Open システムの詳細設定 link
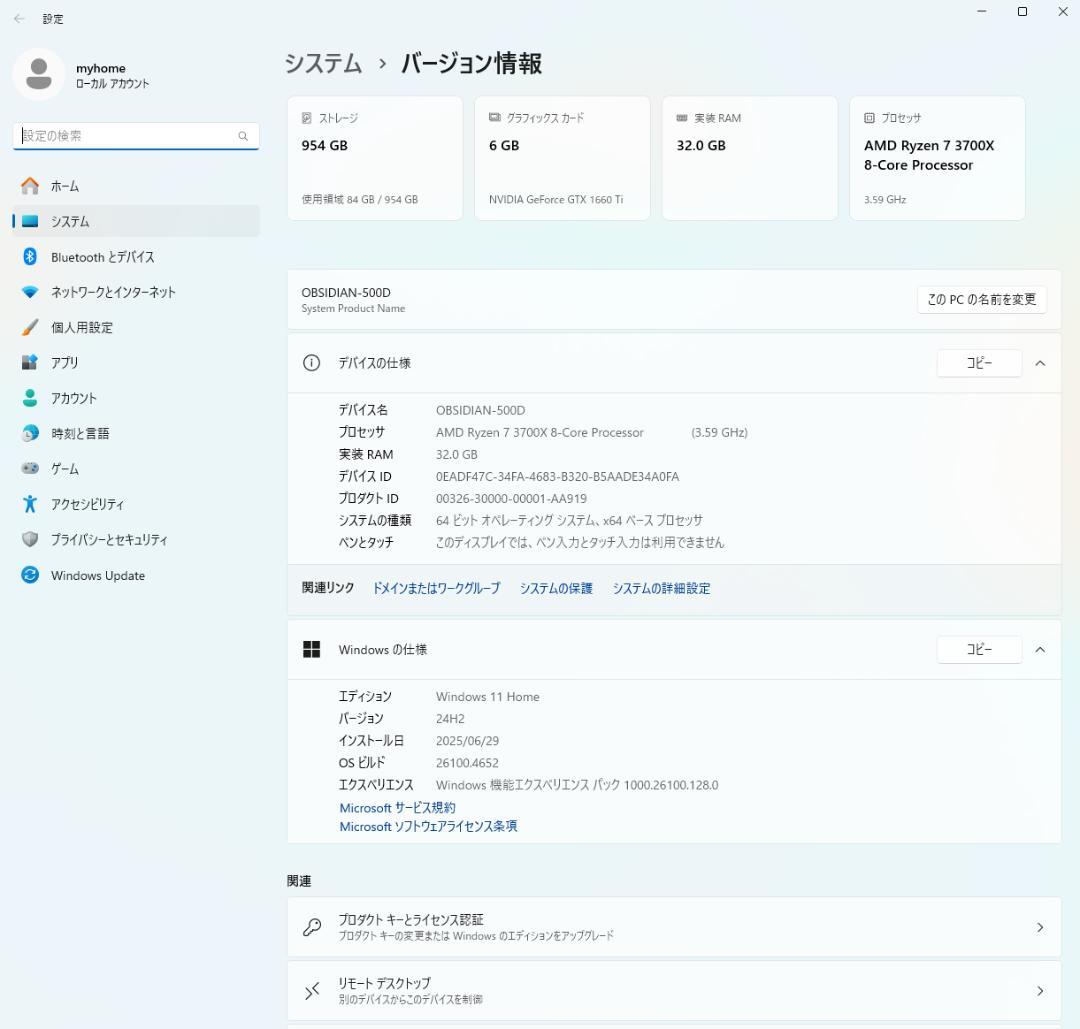 click(661, 588)
